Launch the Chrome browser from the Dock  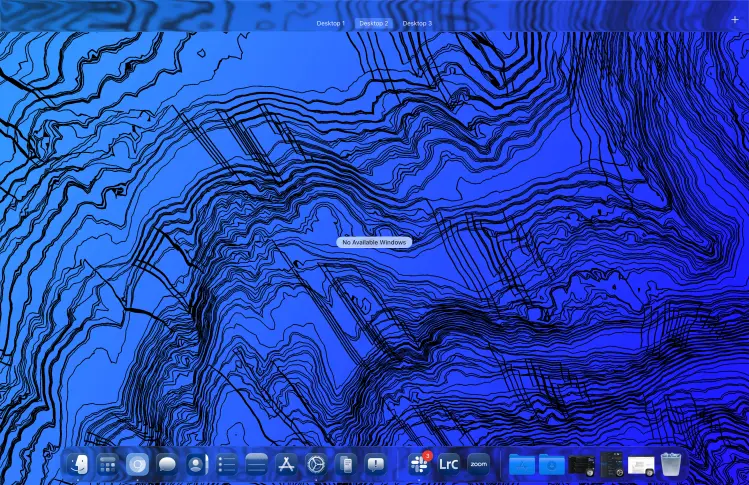pyautogui.click(x=137, y=464)
